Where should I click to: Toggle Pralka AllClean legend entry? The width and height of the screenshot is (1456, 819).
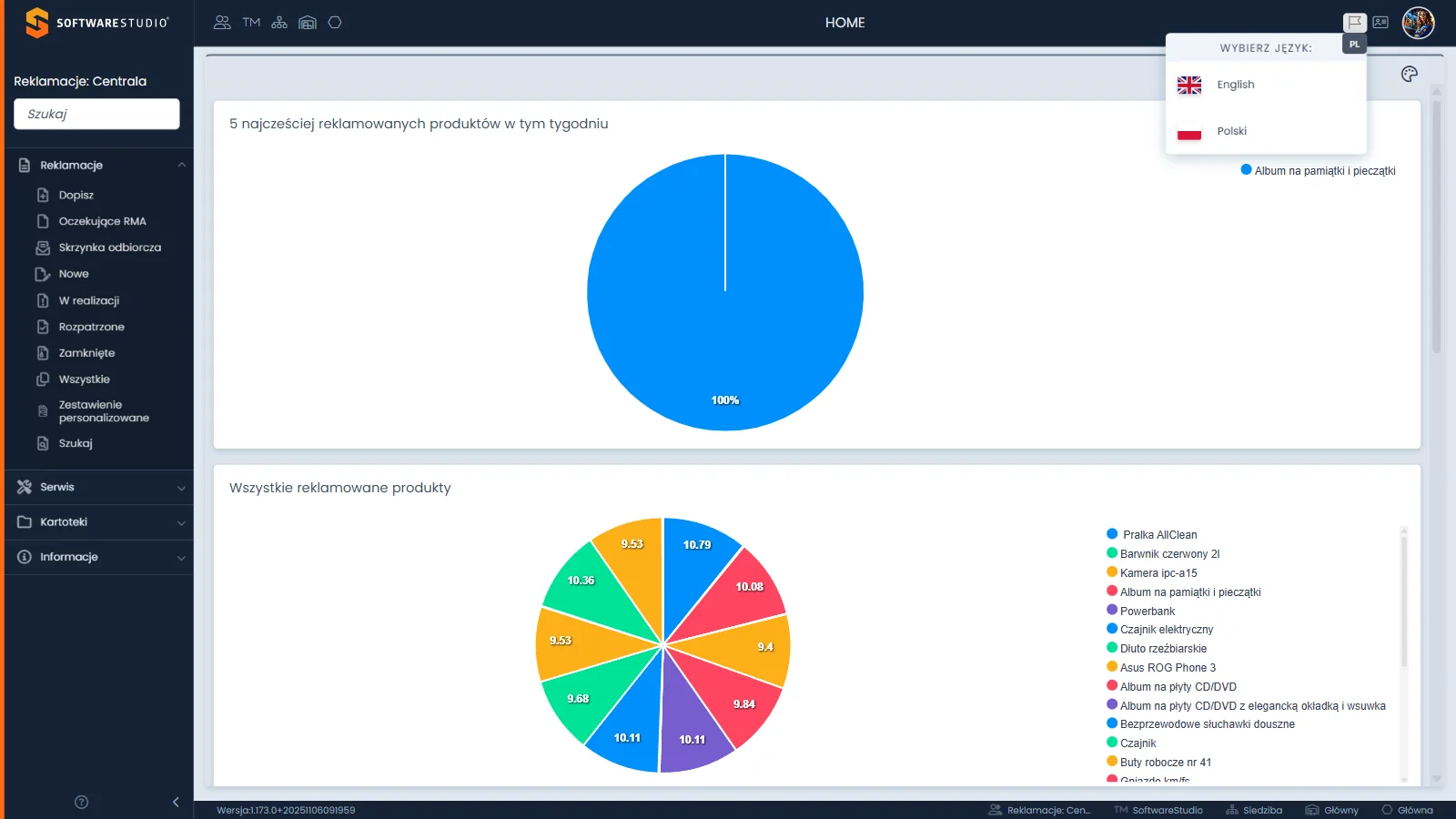pyautogui.click(x=1152, y=535)
